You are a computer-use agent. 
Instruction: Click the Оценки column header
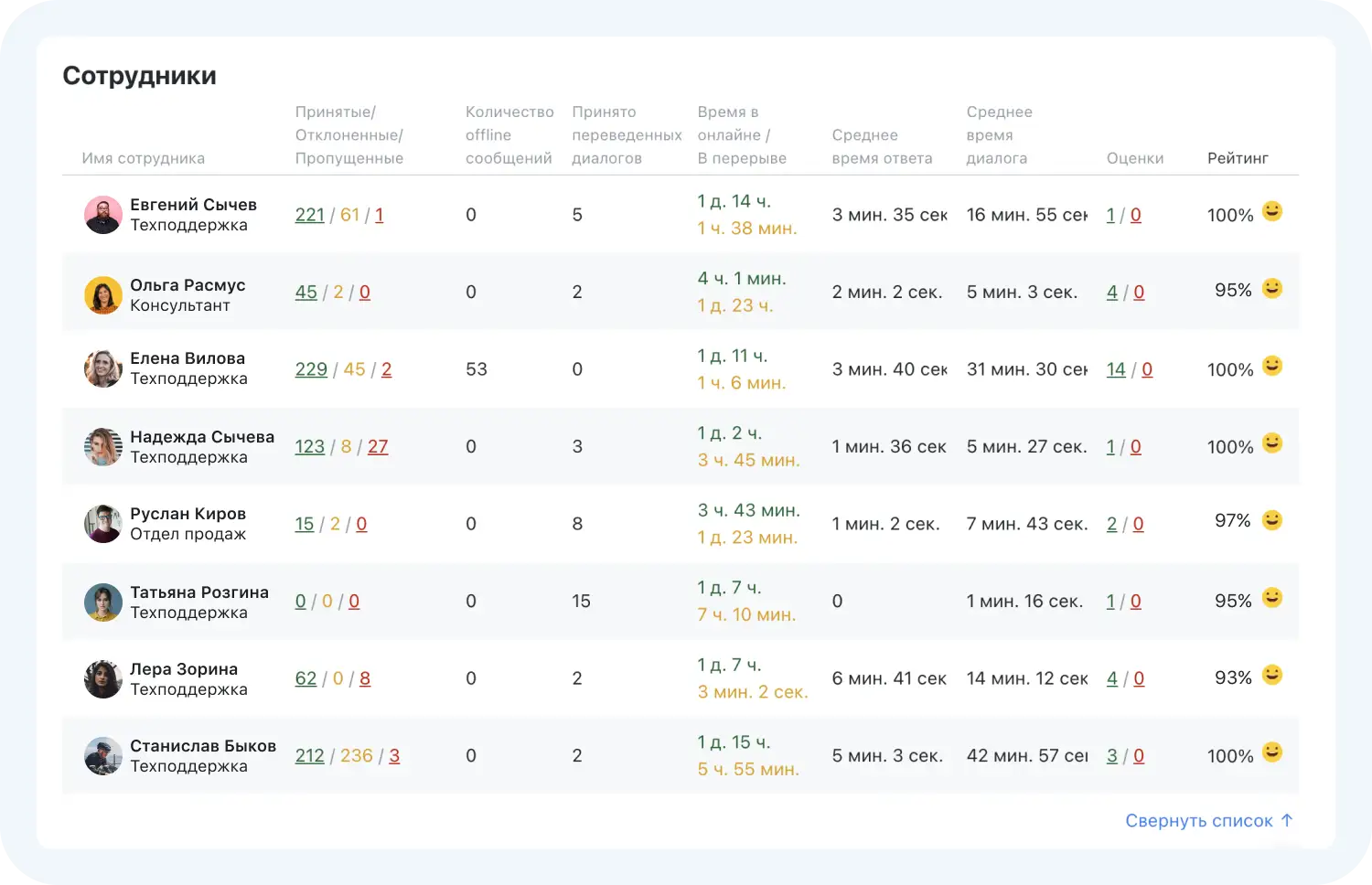[1134, 158]
